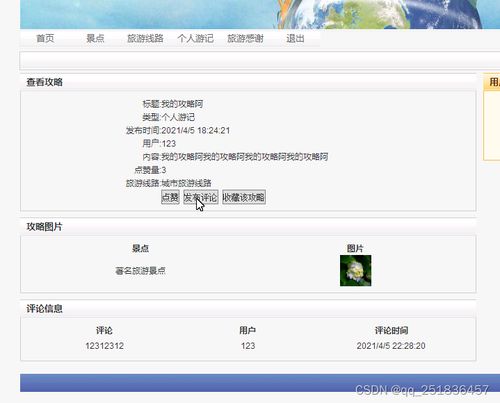
Task: Click the comment text 12312312
Action: click(104, 346)
